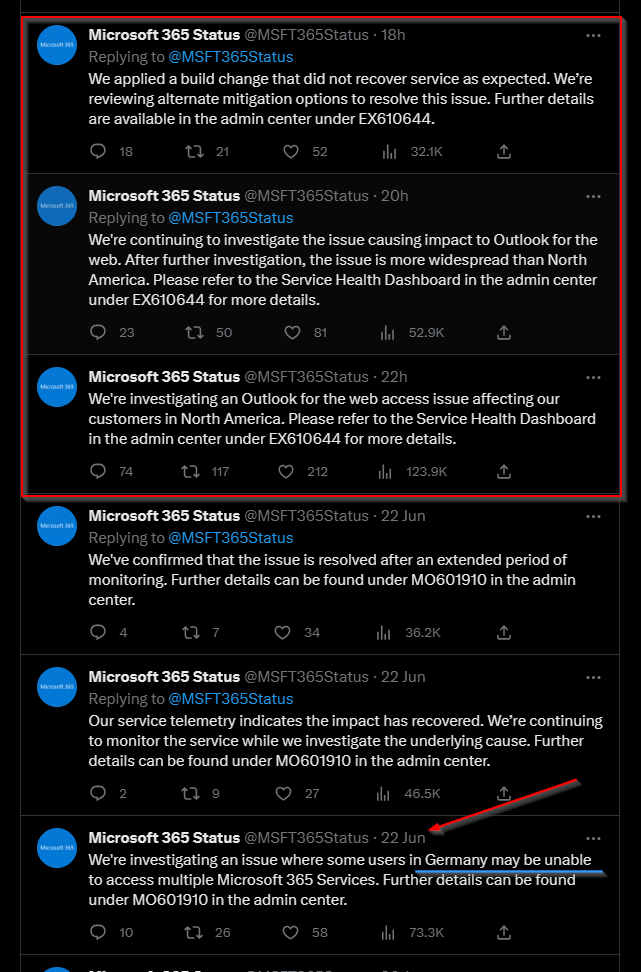This screenshot has height=972, width=641.
Task: Reply to the 18h build change tweet
Action: click(x=98, y=152)
